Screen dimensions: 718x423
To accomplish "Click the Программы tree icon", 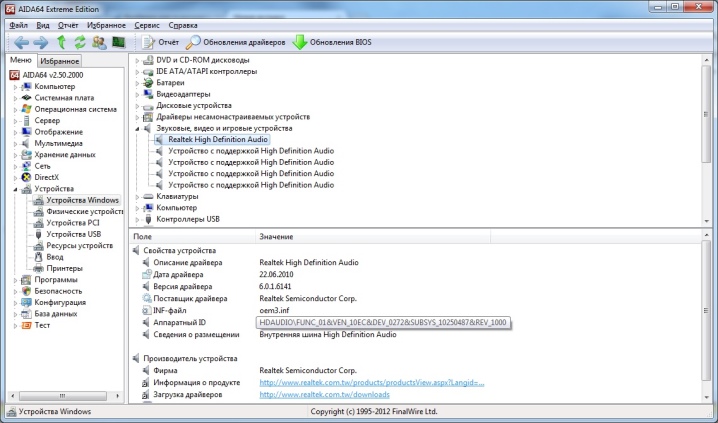I will [27, 280].
